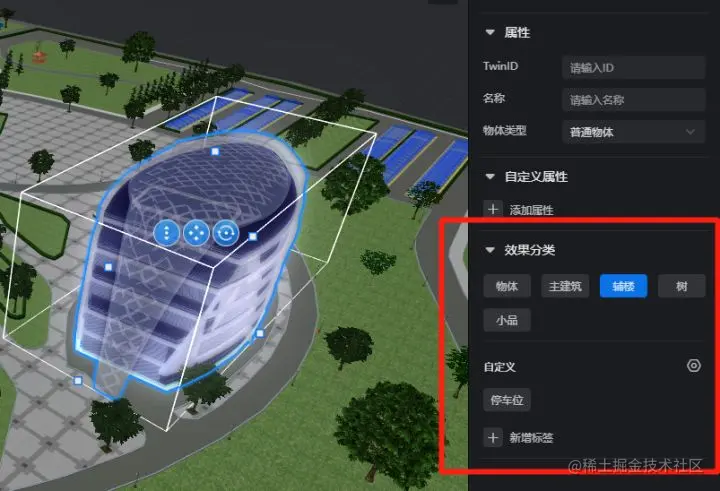
Task: Click top bounding box handle above the building
Action: point(215,151)
